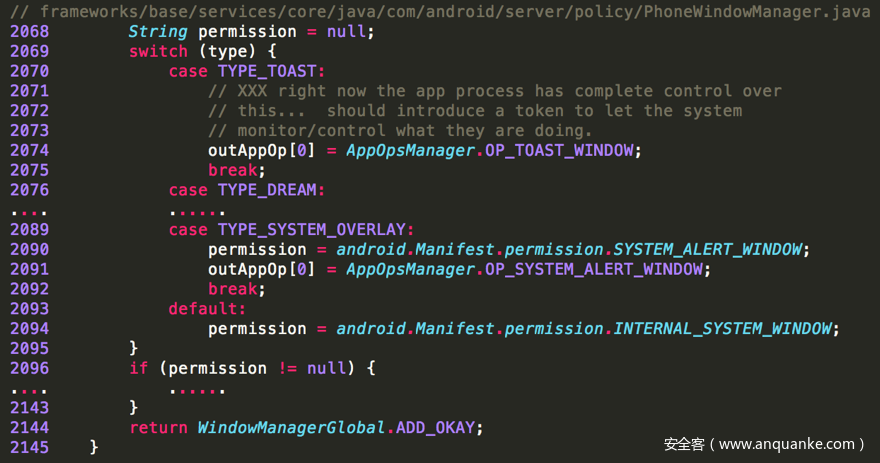Viewport: 880px width, 463px height.
Task: Click the OP_TOAST_WINDOW constant
Action: [559, 150]
